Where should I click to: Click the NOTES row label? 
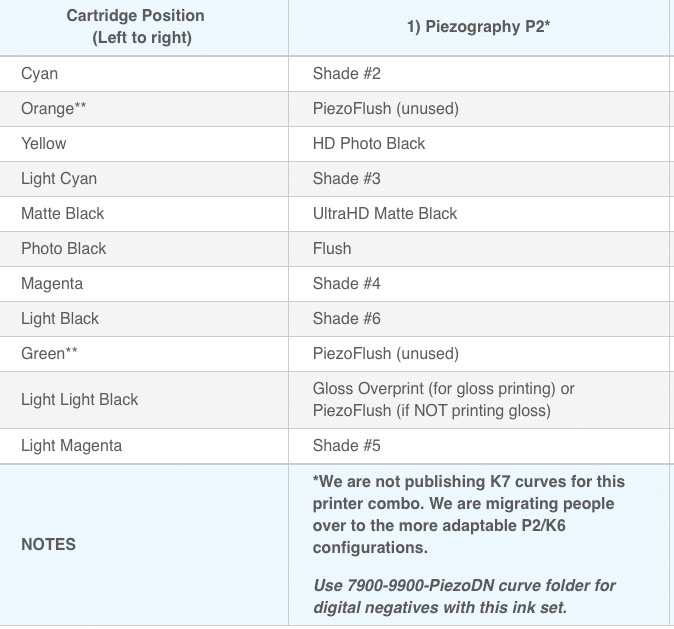(x=48, y=544)
